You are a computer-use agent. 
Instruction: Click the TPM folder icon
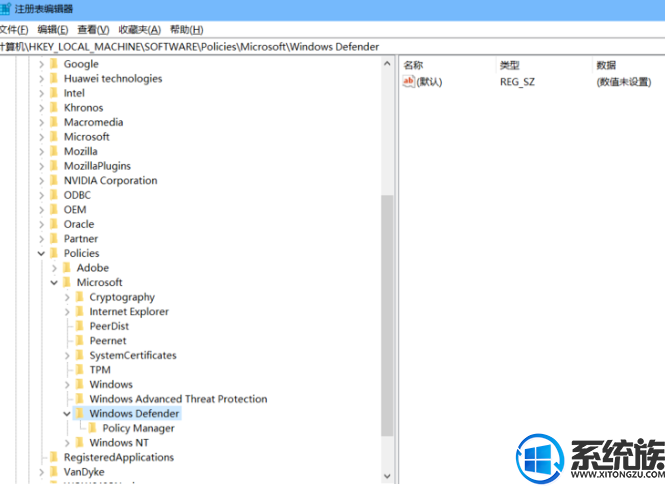coord(80,370)
